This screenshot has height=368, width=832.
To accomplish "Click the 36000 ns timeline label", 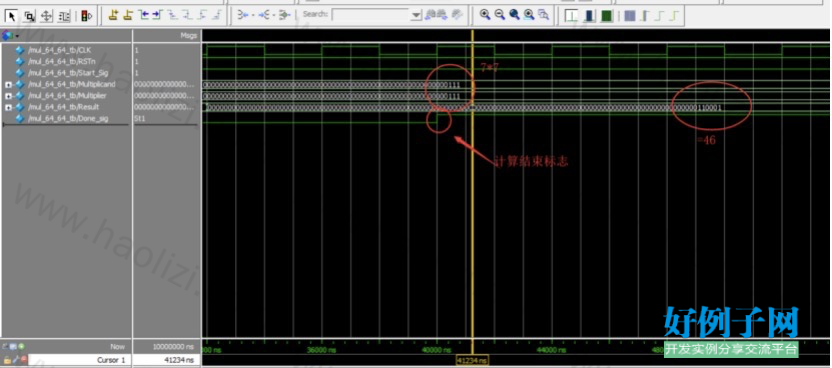I will click(x=322, y=350).
